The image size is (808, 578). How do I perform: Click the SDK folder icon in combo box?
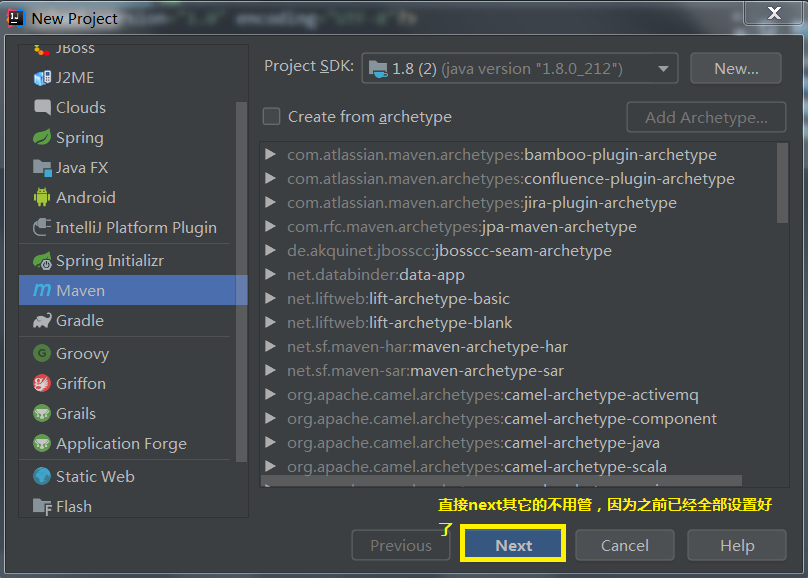pos(378,69)
